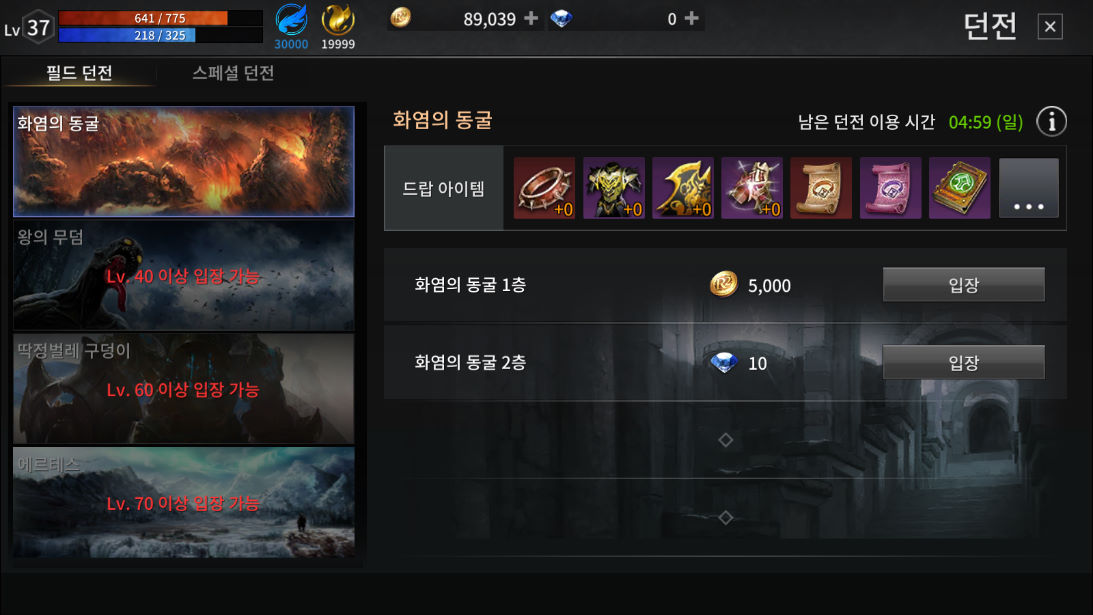Viewport: 1093px width, 615px height.
Task: Select the 화염의 동굴 dungeon thumbnail
Action: (x=184, y=161)
